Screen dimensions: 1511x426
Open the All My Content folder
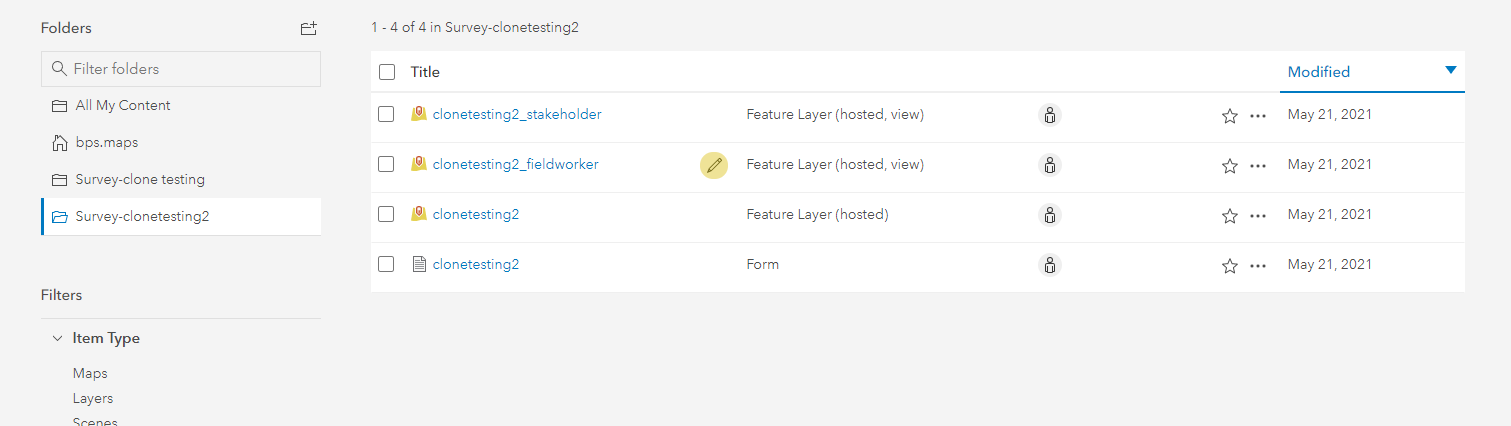122,106
